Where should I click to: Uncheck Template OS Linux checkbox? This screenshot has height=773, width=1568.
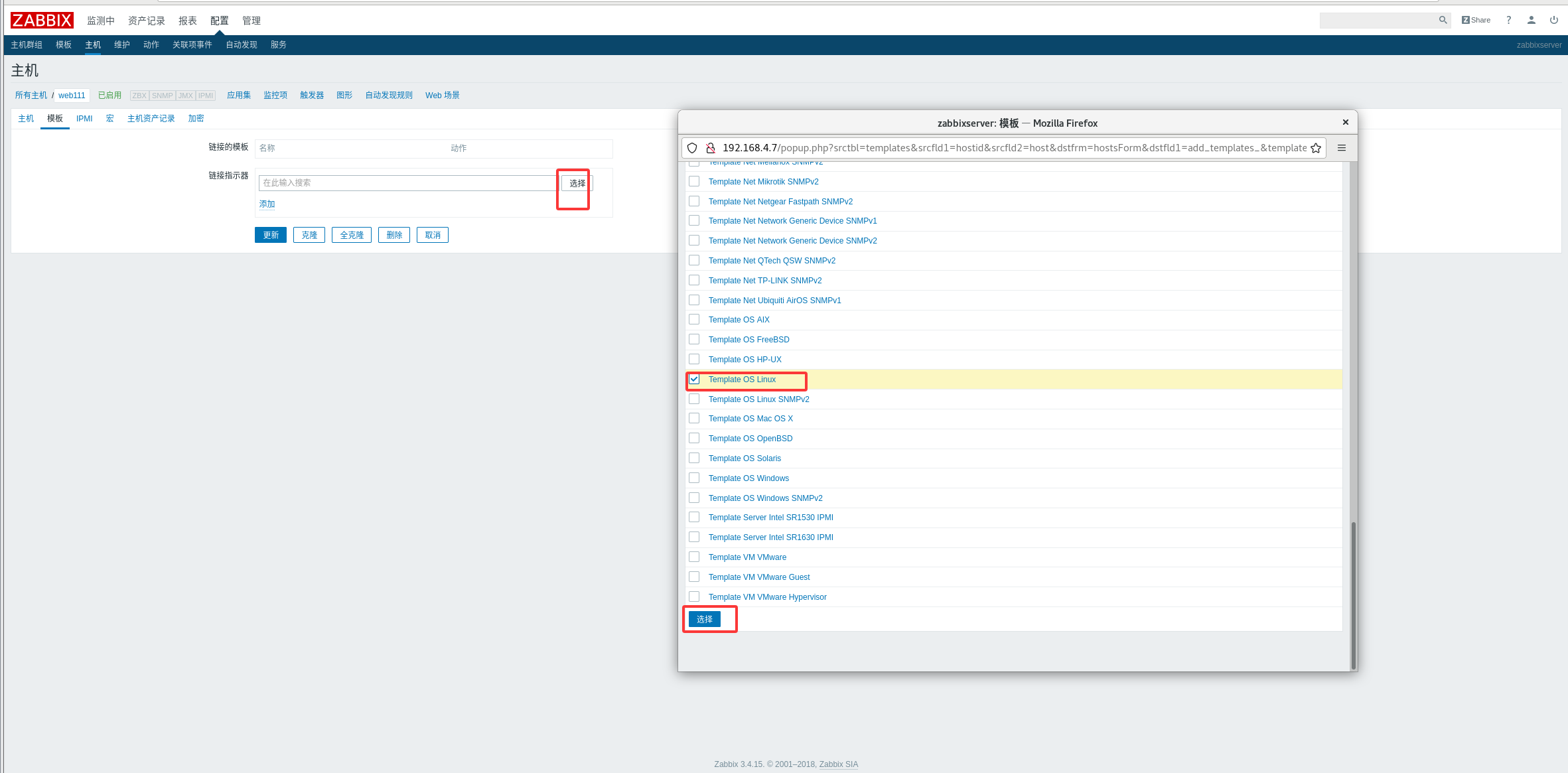tap(694, 380)
